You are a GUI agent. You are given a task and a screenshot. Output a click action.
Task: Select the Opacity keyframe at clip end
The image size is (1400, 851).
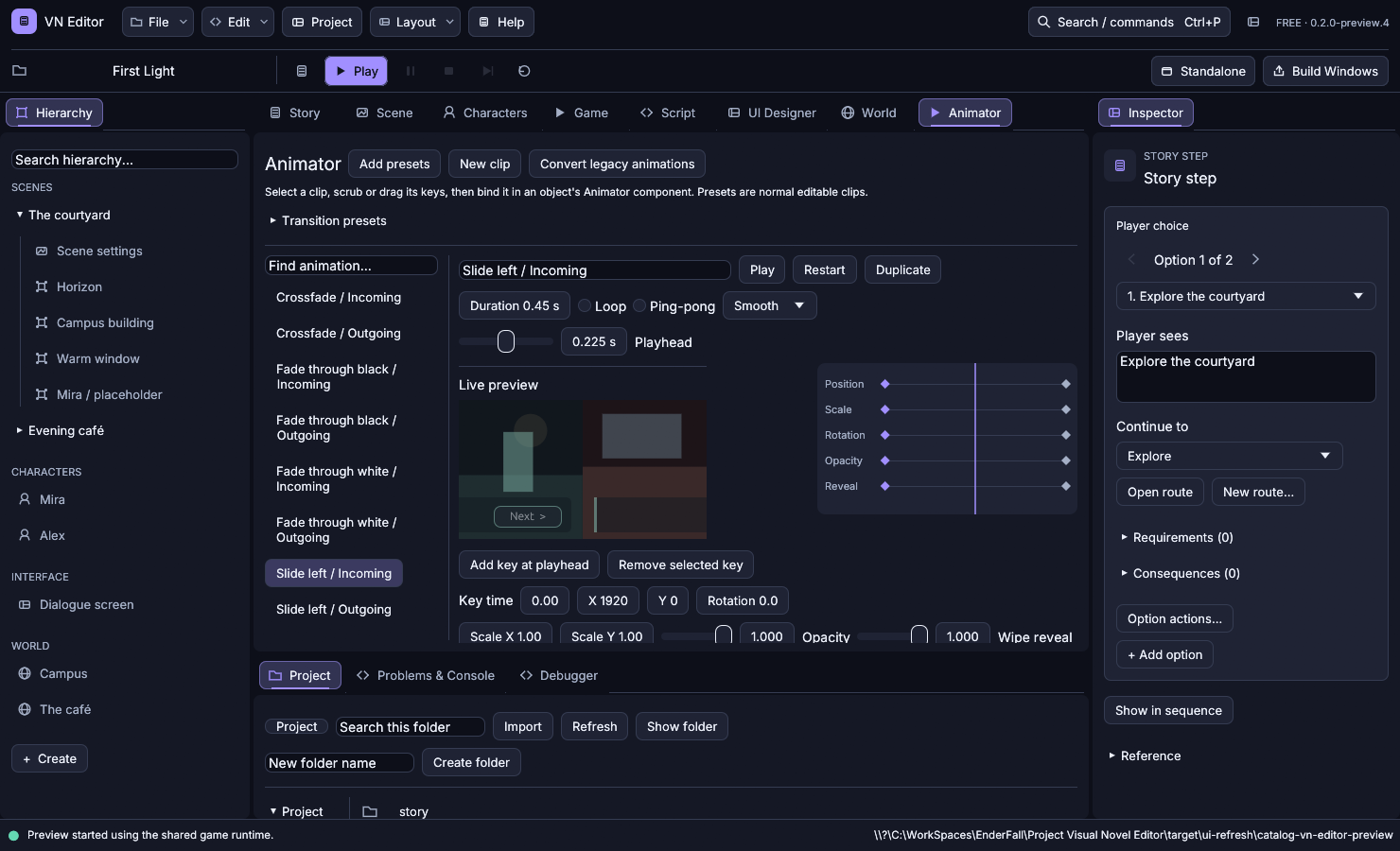click(x=1066, y=460)
